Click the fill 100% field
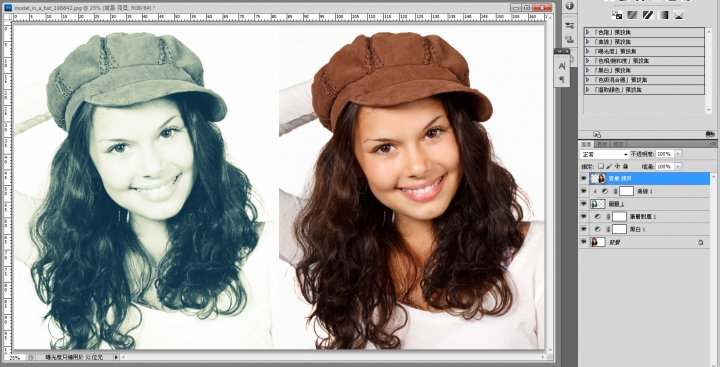 [664, 166]
